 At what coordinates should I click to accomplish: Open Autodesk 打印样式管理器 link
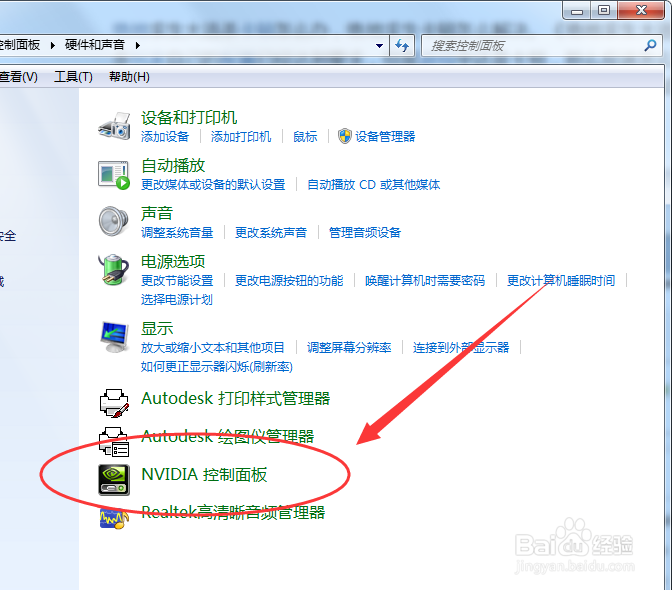[x=236, y=398]
